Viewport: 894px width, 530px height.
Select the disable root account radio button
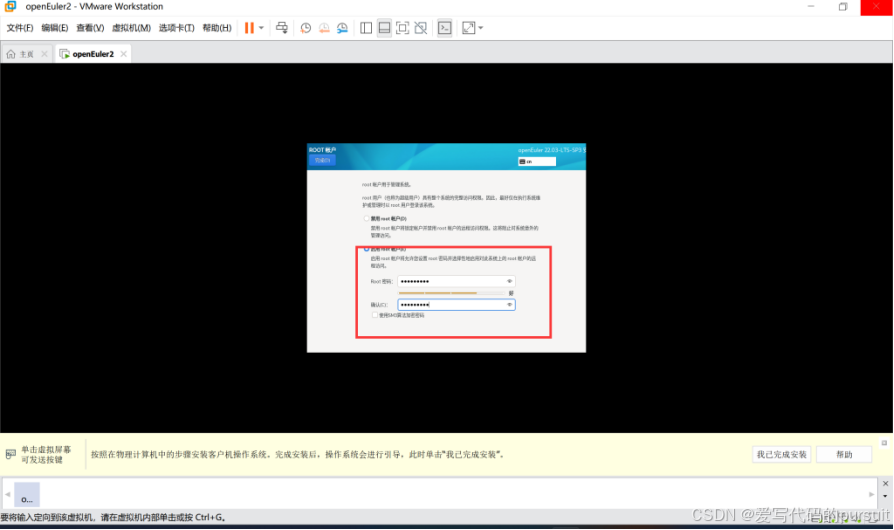click(367, 218)
